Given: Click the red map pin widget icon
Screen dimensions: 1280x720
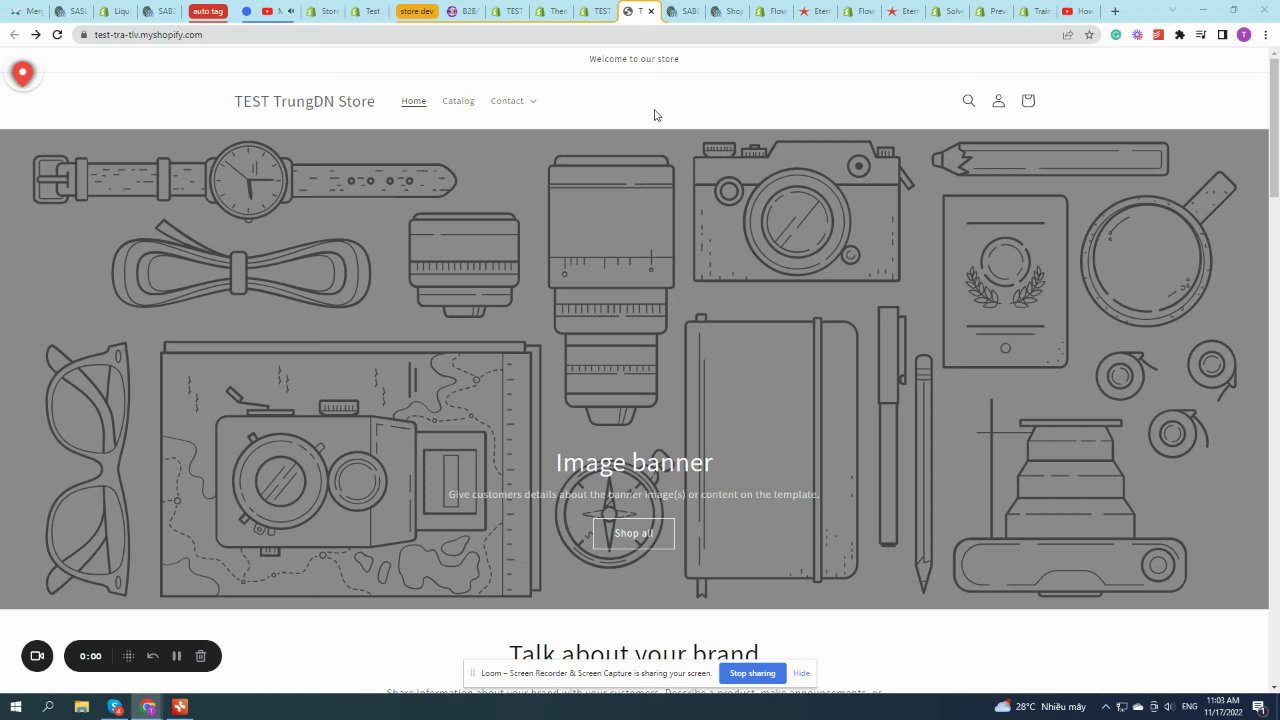Looking at the screenshot, I should 22,74.
